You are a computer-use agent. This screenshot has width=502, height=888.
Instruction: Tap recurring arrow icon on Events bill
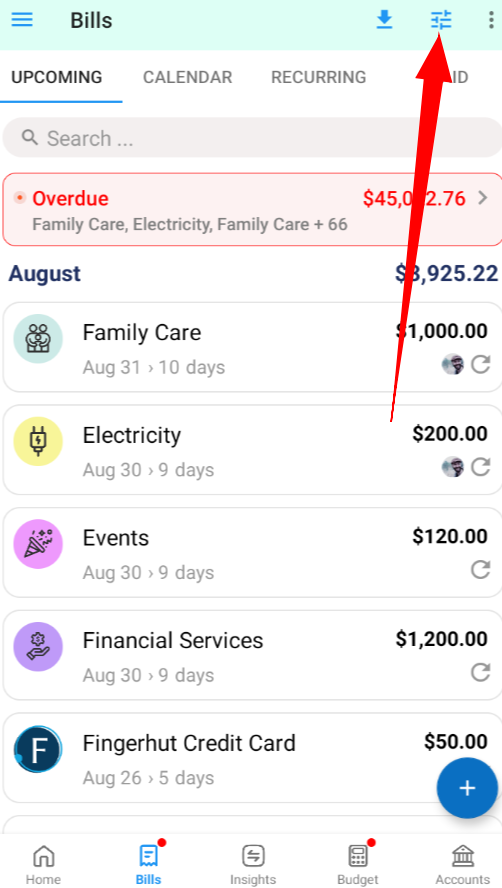480,570
